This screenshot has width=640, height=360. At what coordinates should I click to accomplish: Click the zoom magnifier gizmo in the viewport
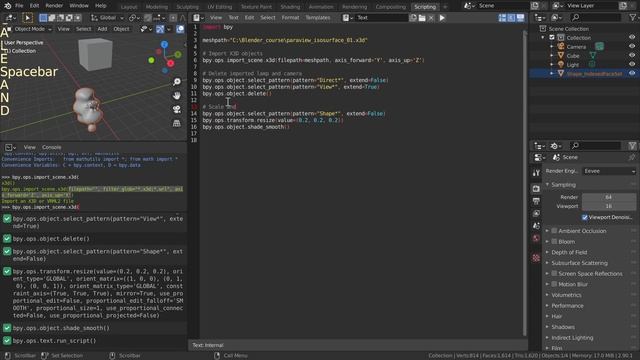(x=177, y=82)
